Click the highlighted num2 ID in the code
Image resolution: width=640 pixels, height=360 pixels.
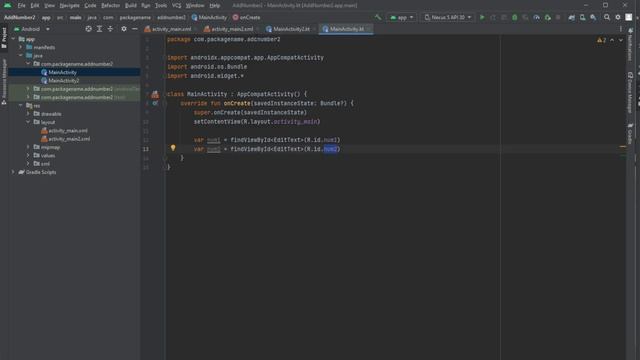click(331, 149)
